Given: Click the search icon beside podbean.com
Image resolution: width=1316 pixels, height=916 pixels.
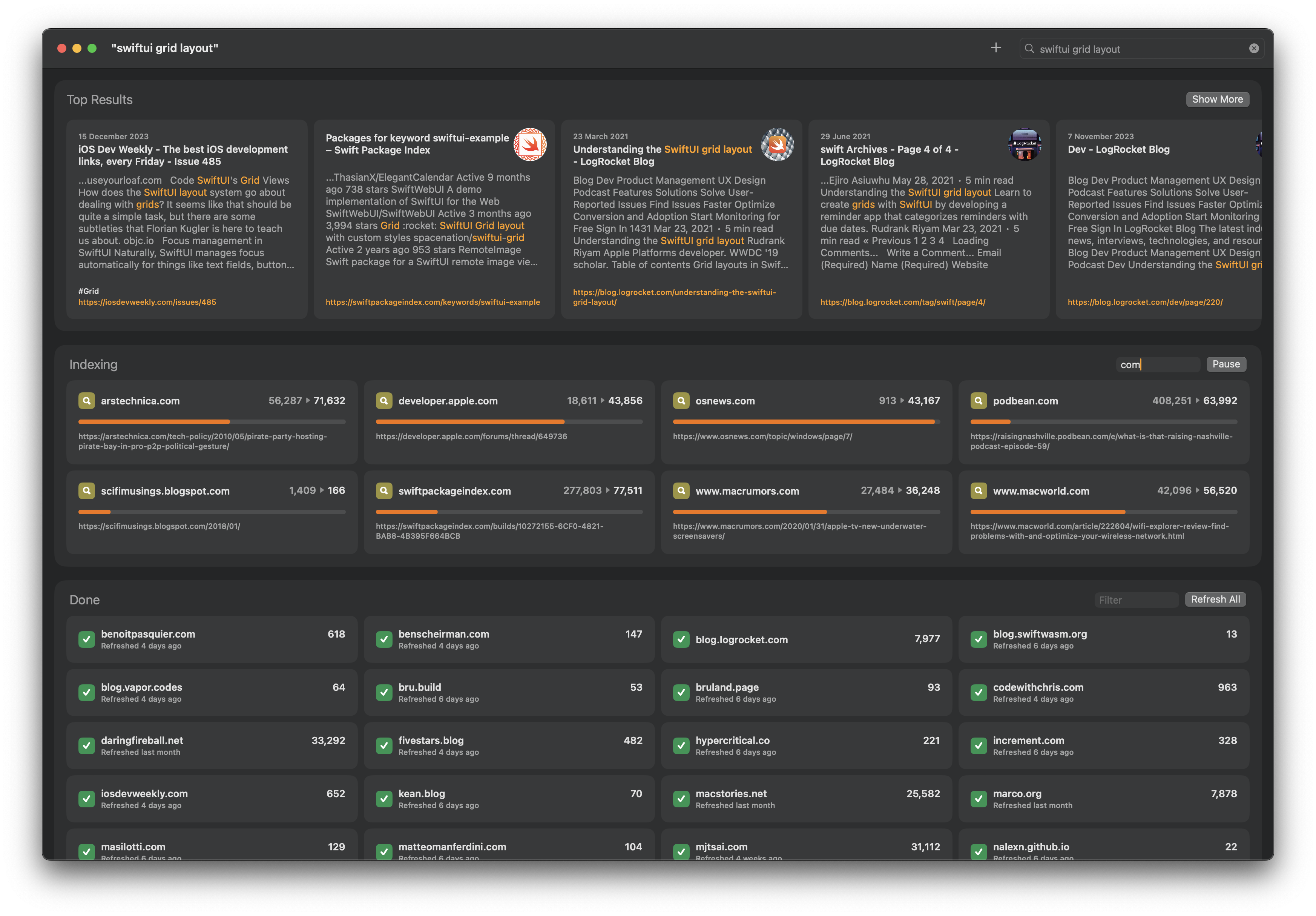Looking at the screenshot, I should tap(979, 400).
